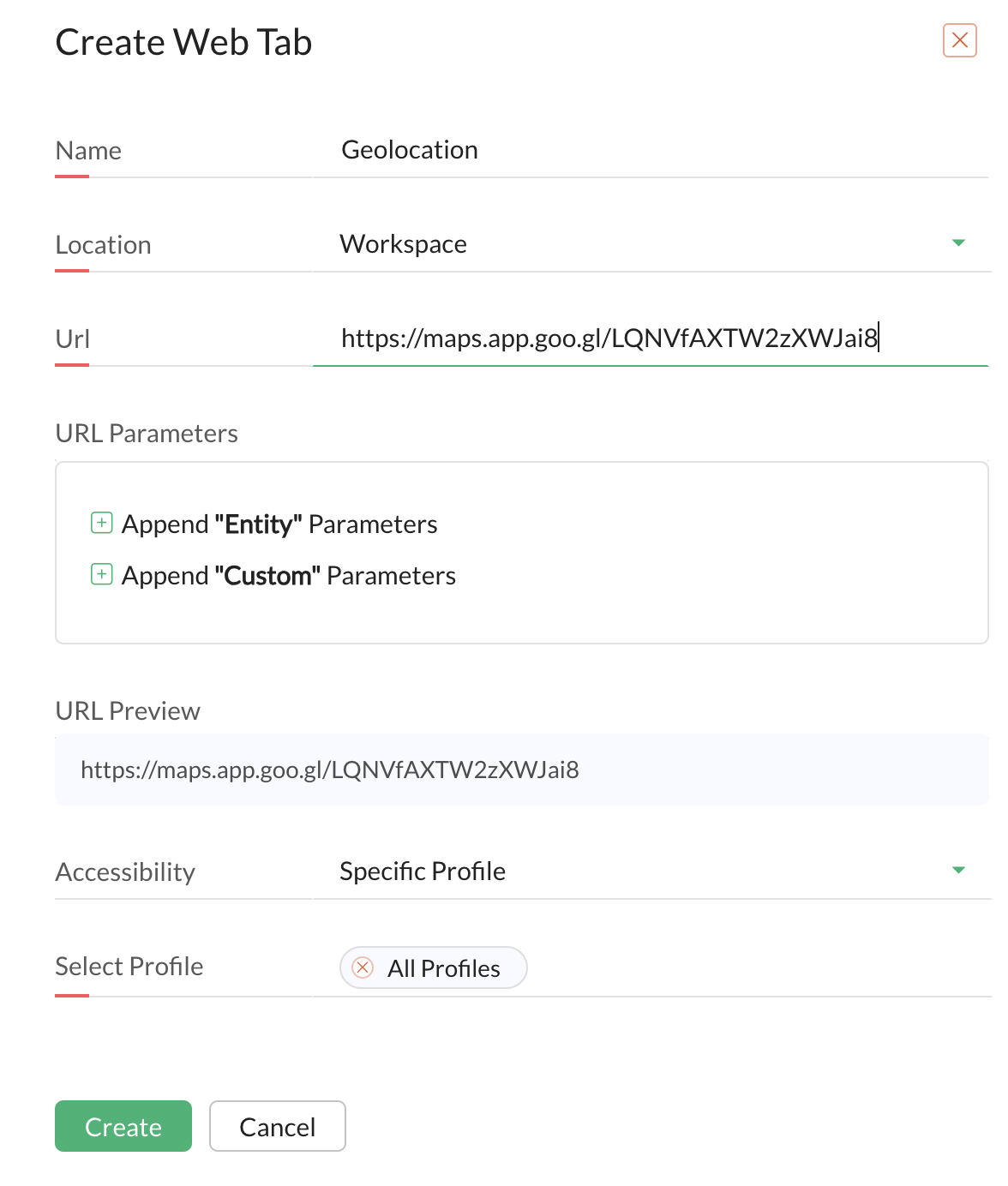
Task: Expand Append "Custom" Parameters
Action: pos(289,575)
